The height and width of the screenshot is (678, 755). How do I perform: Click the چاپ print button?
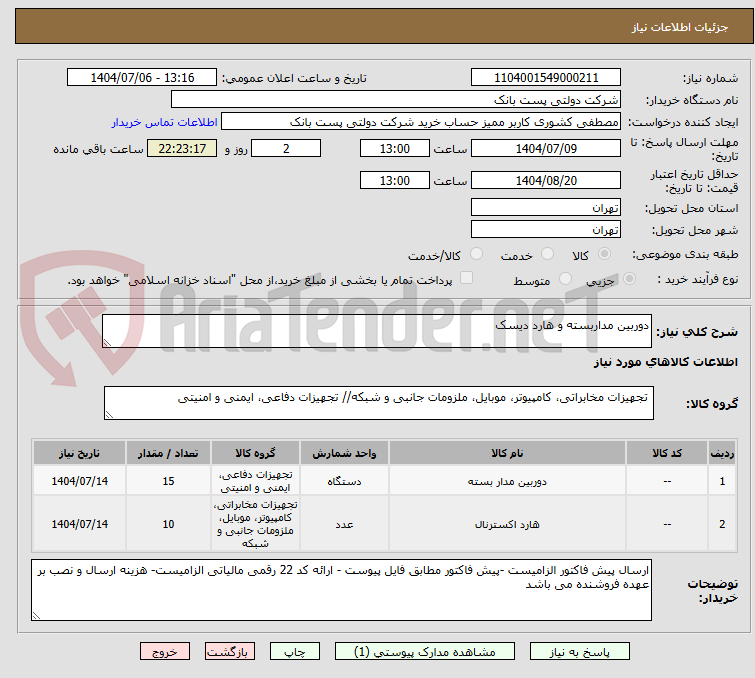pyautogui.click(x=295, y=652)
